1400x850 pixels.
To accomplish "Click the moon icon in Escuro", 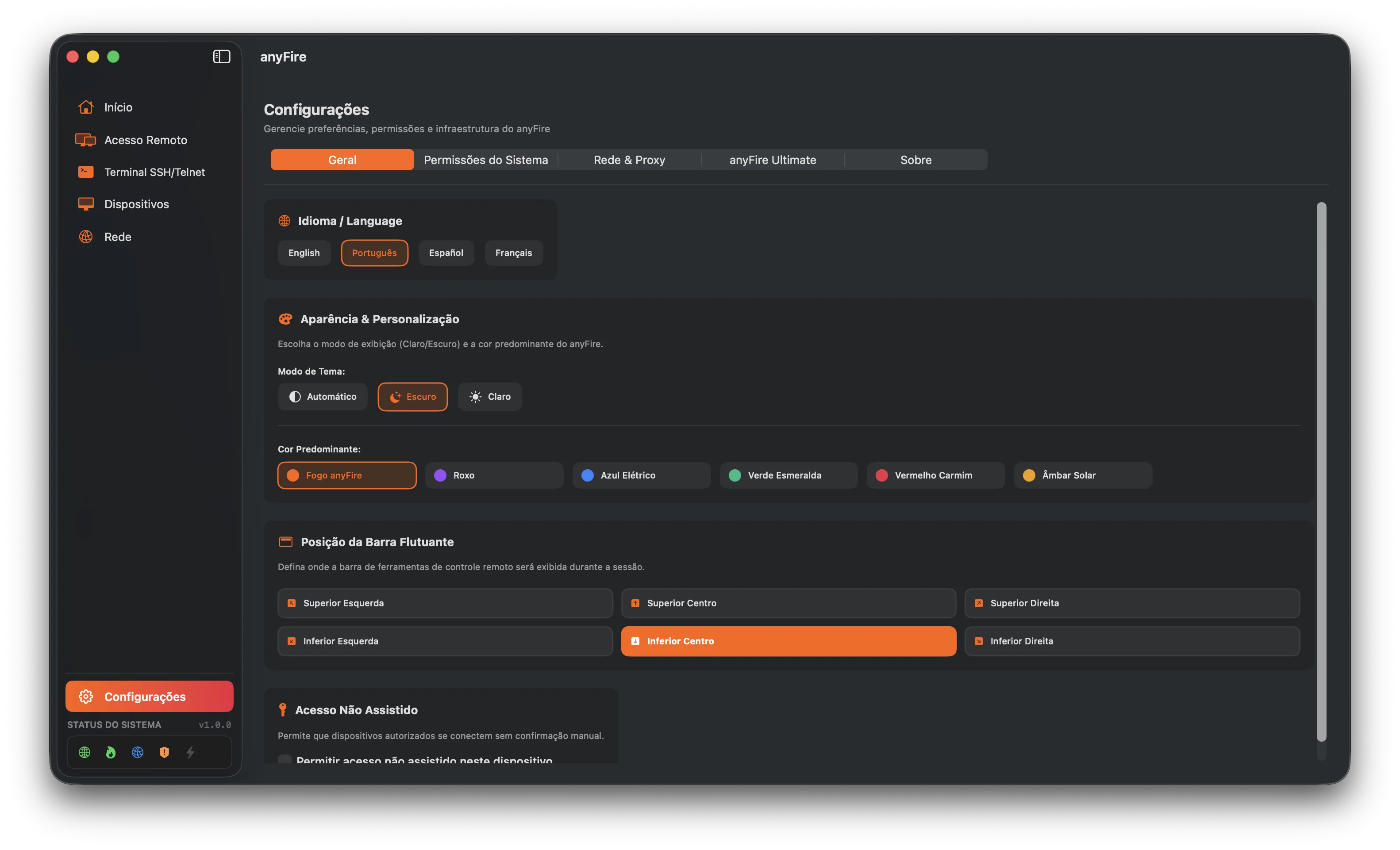I will [x=395, y=397].
